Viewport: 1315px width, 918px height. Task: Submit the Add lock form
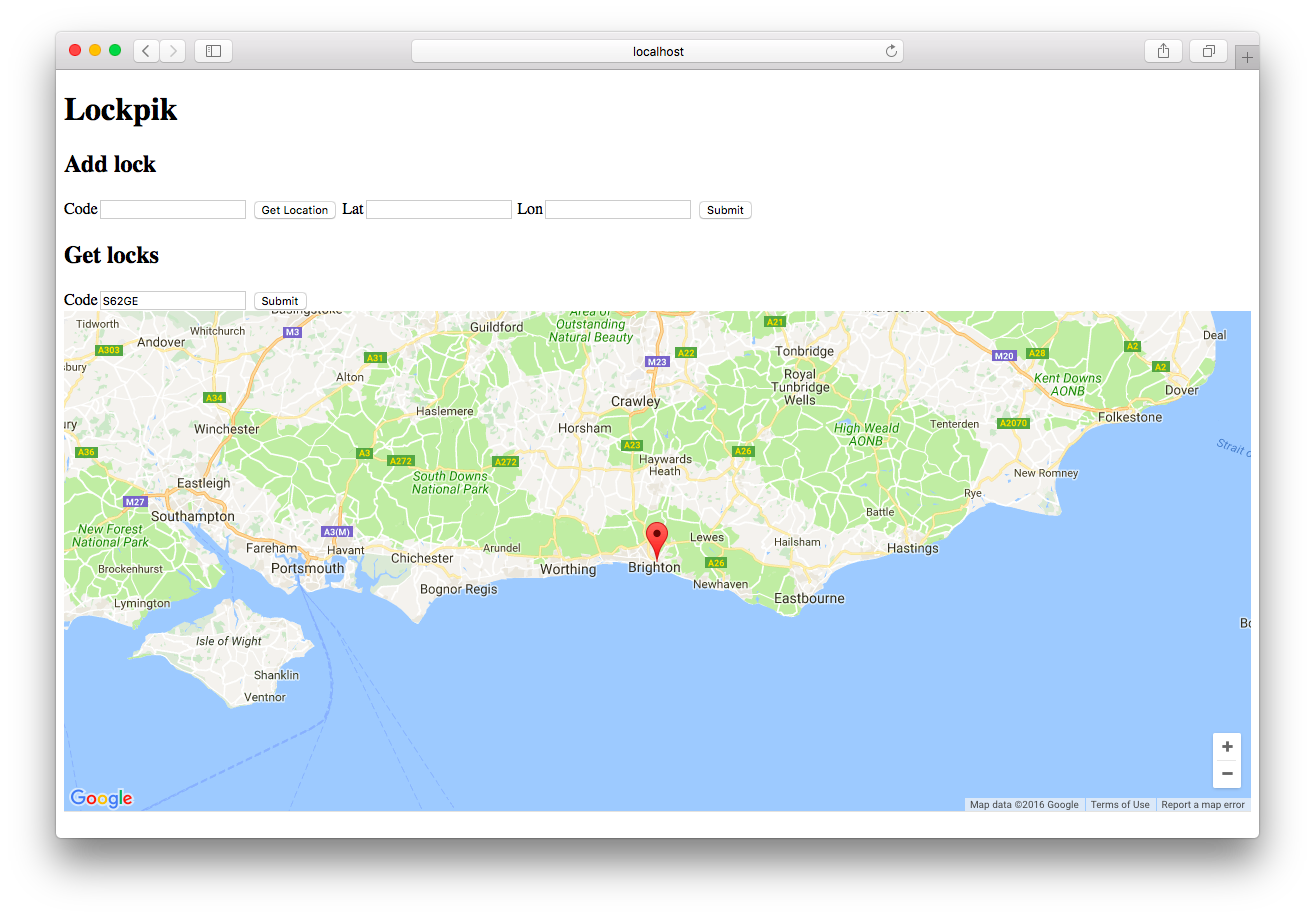[725, 210]
